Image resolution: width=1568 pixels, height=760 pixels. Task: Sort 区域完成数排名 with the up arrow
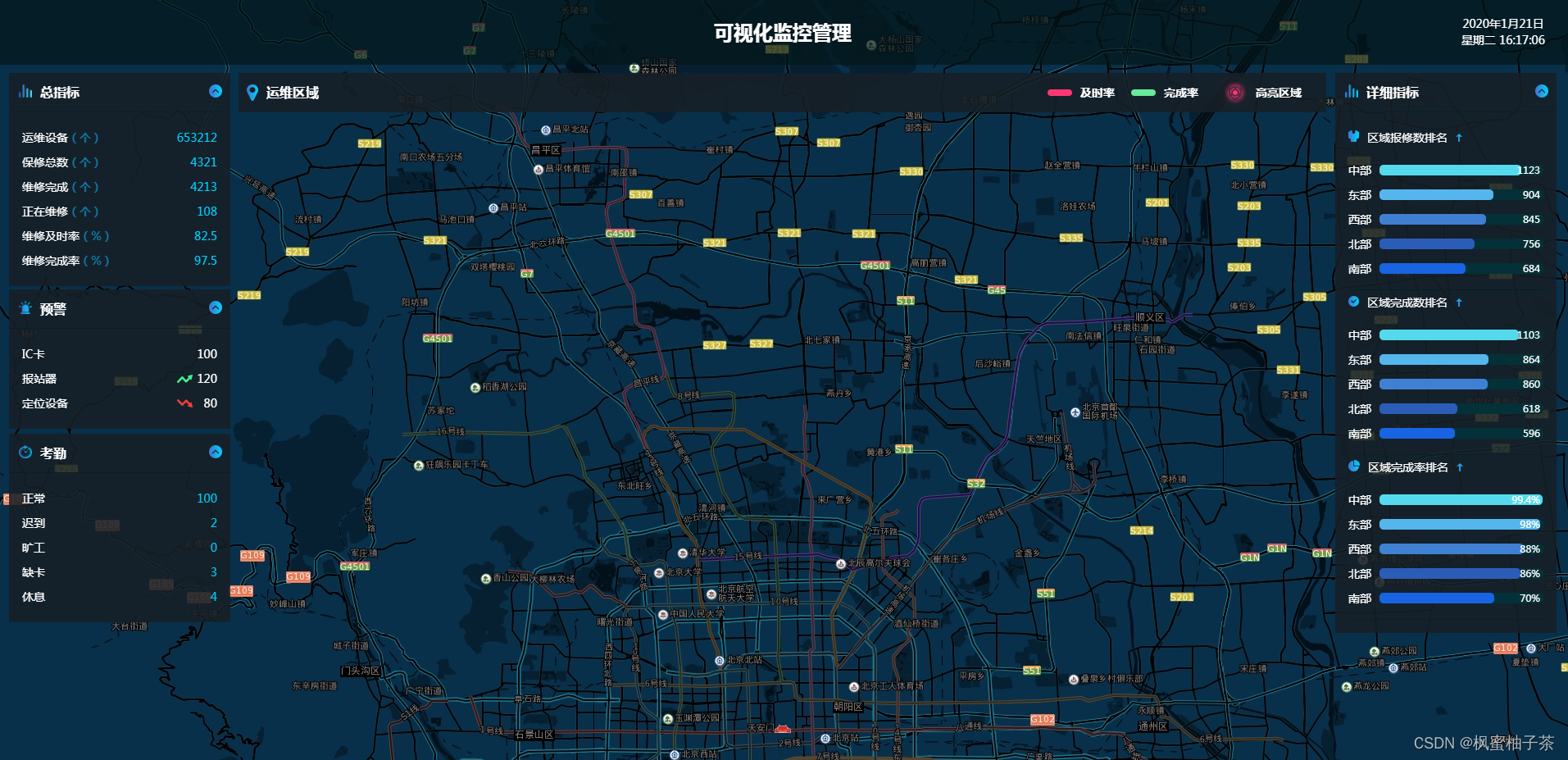(1459, 303)
